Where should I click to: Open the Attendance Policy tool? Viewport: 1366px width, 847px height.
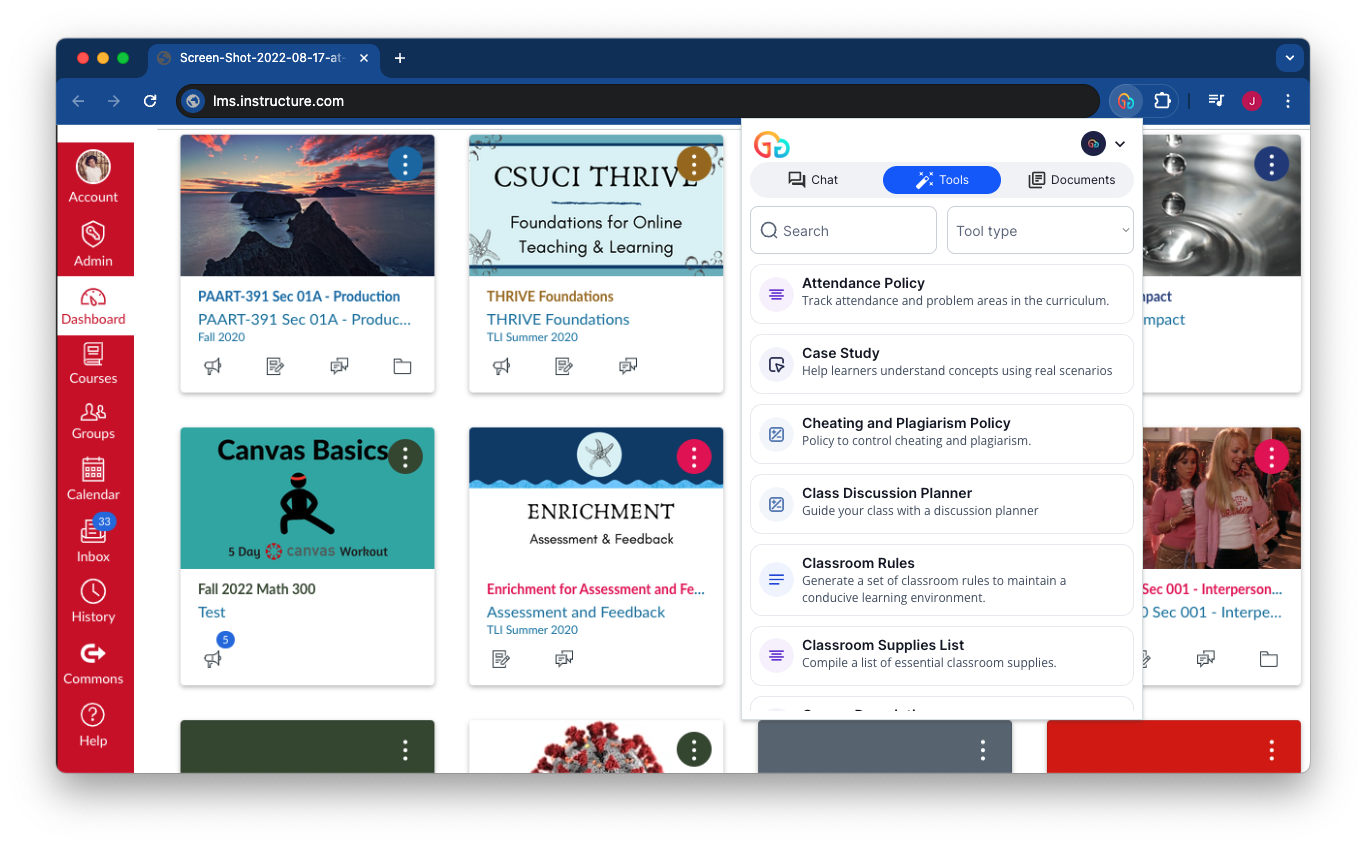[x=942, y=294]
